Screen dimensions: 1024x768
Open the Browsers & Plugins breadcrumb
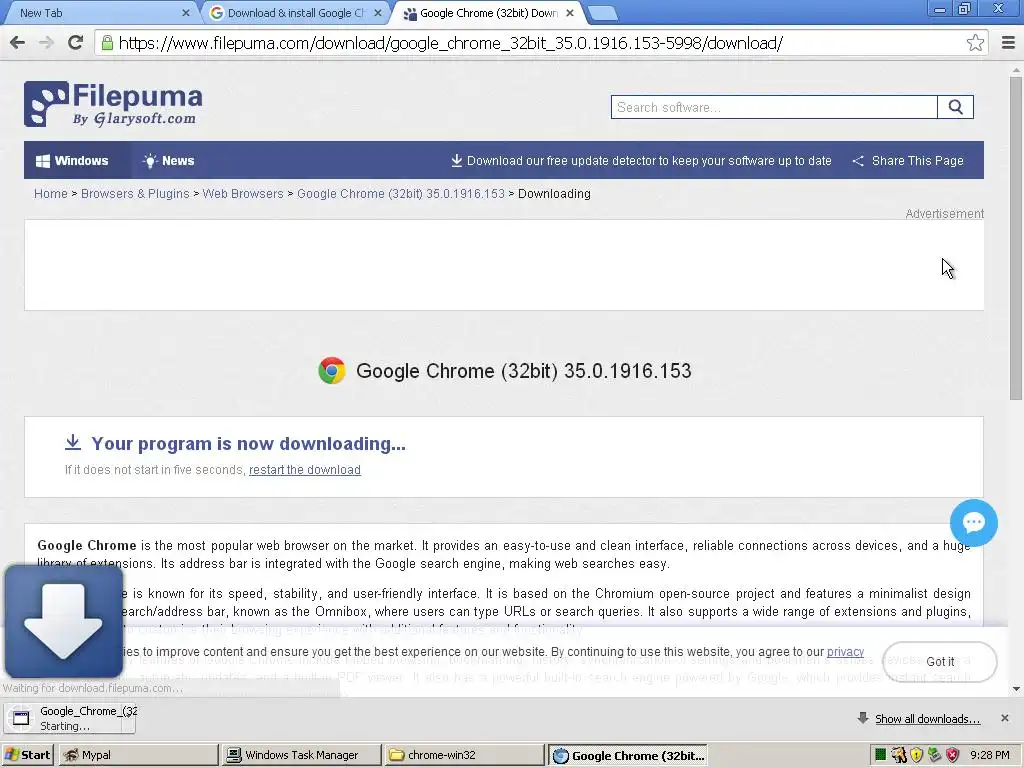135,194
